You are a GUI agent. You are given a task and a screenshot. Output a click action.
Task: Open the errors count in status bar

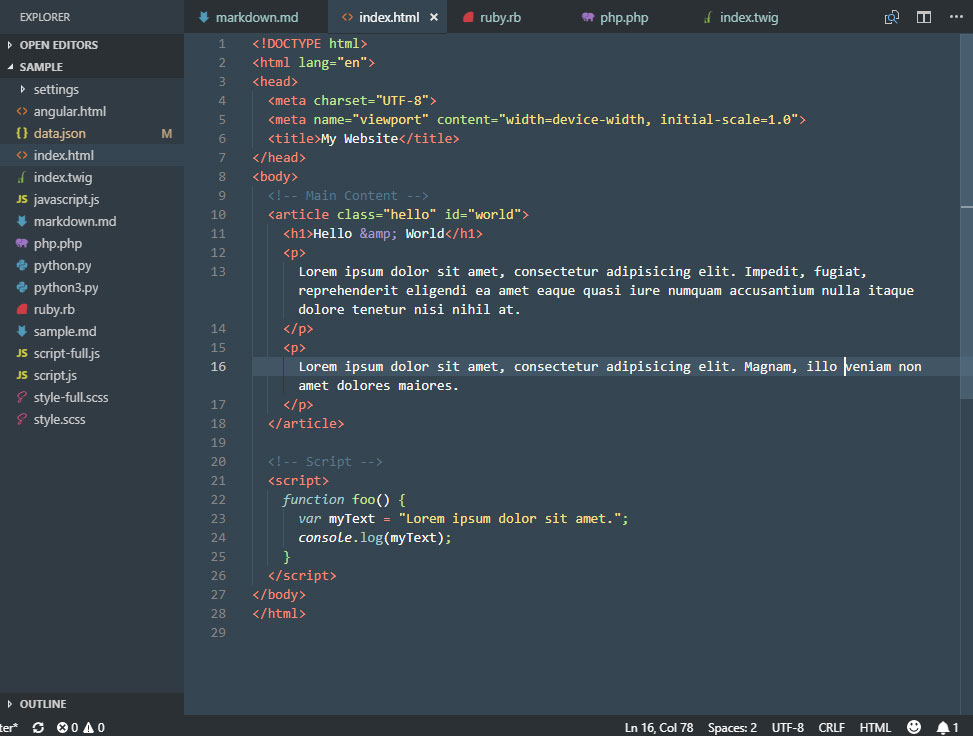tap(67, 727)
